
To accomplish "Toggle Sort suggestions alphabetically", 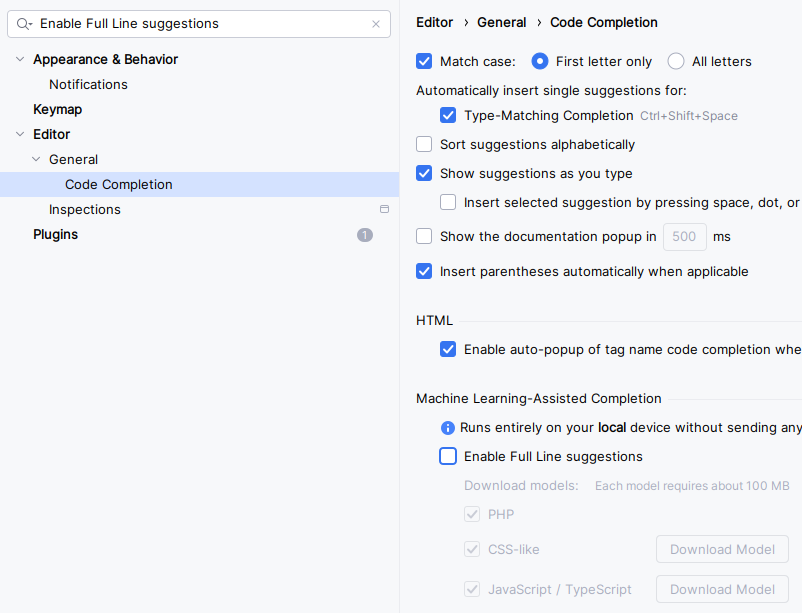I will click(x=424, y=145).
